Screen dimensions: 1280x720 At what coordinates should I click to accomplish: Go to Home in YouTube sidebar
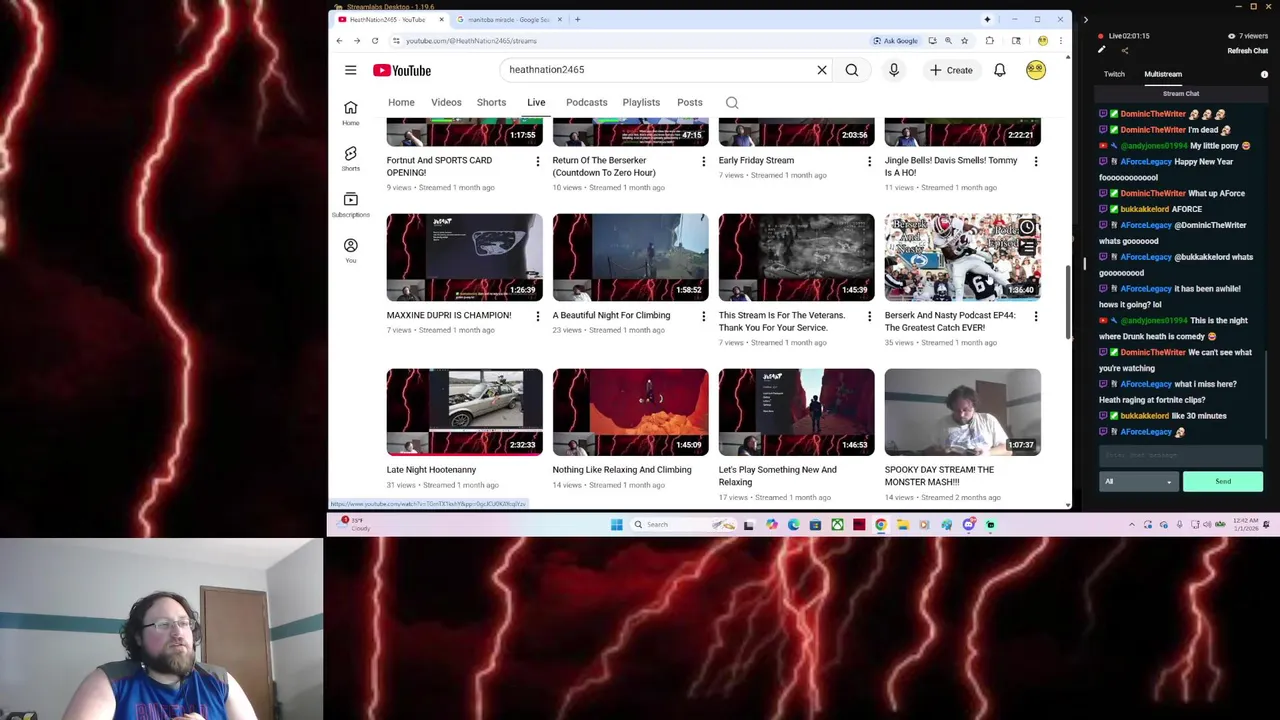(x=350, y=113)
